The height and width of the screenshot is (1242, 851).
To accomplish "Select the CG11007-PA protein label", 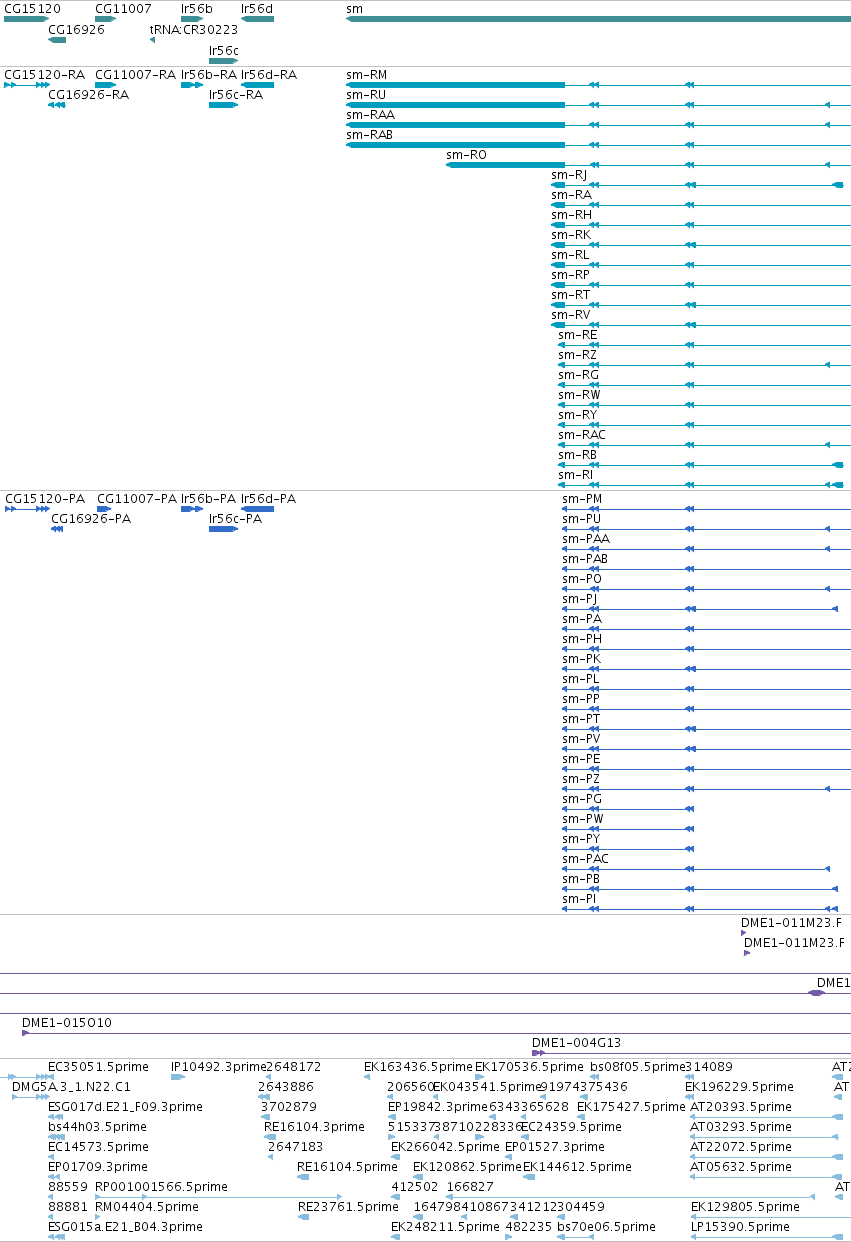I will pyautogui.click(x=136, y=499).
